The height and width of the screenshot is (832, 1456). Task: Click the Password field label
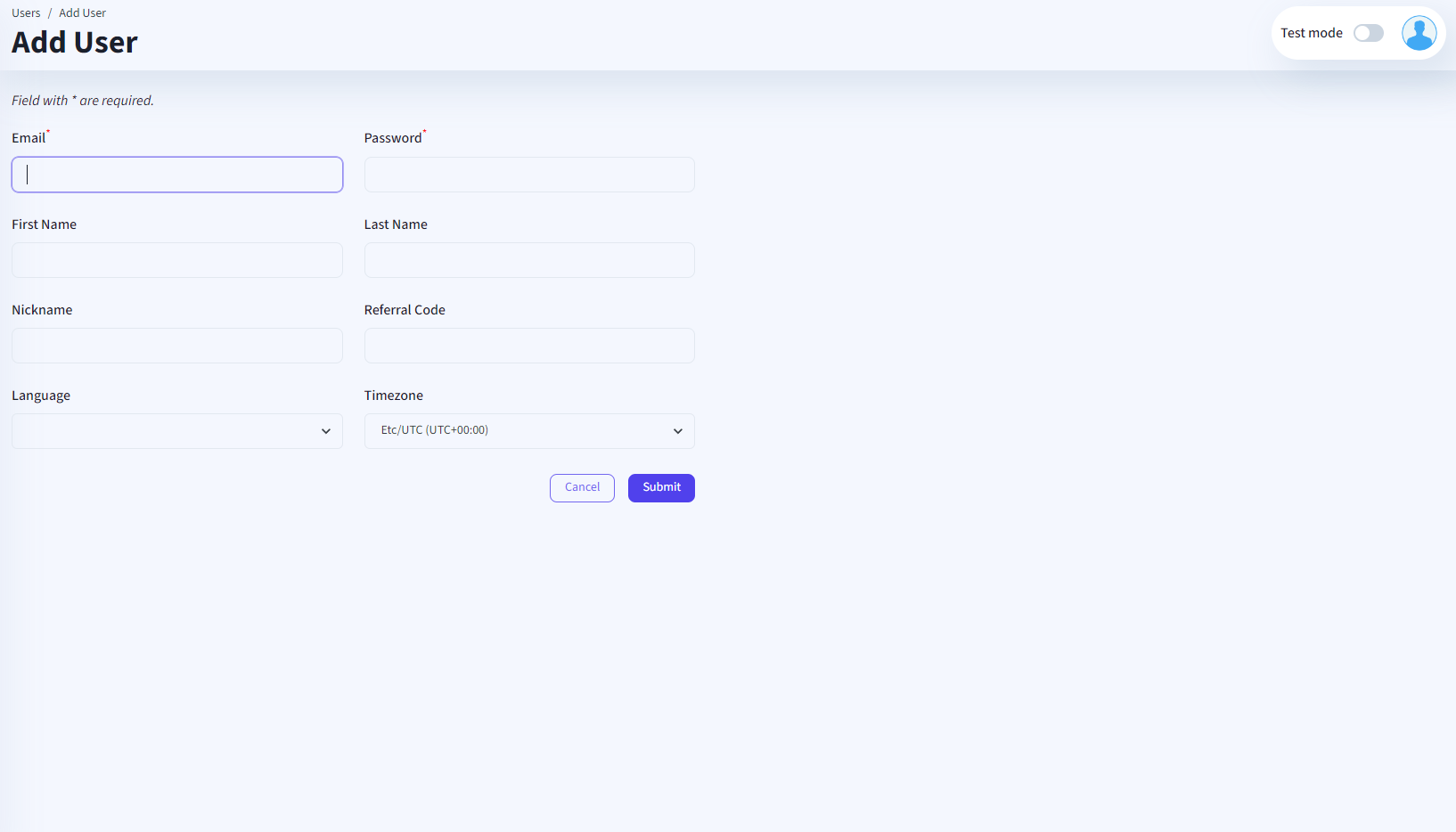392,138
